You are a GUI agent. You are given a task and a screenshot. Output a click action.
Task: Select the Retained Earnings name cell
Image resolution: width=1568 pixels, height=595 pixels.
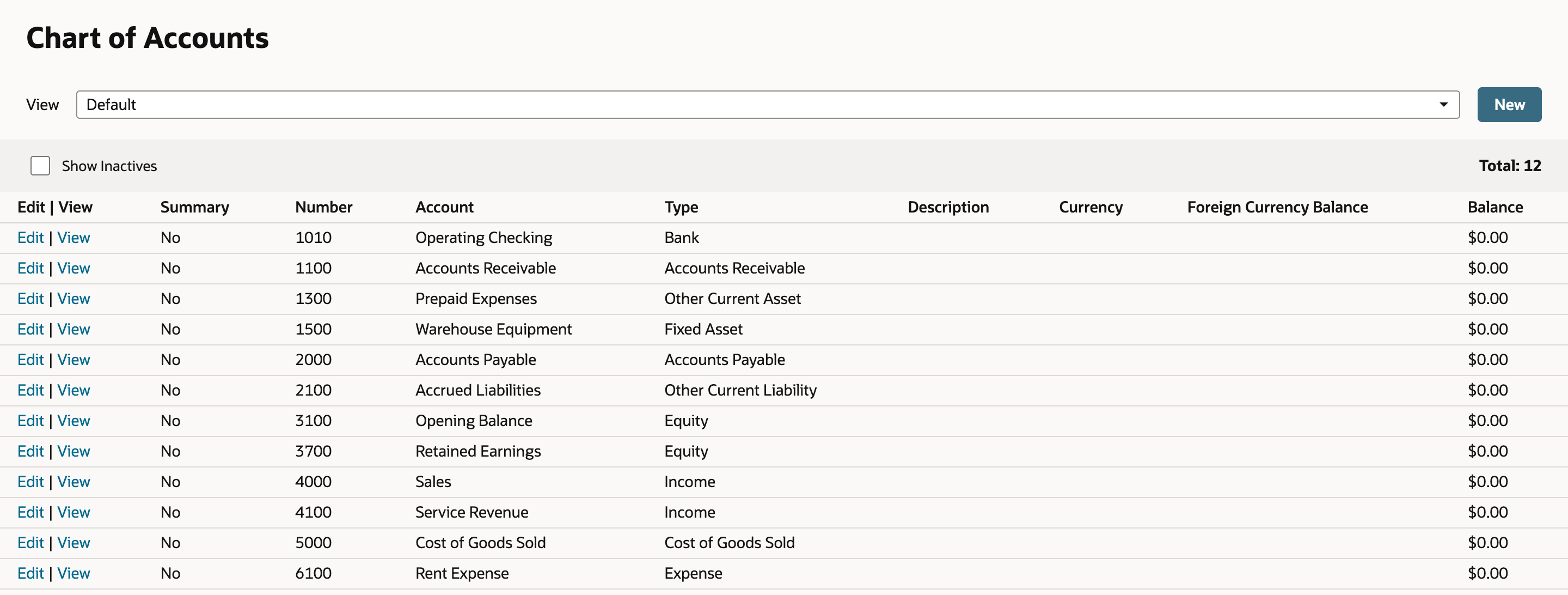pos(478,451)
